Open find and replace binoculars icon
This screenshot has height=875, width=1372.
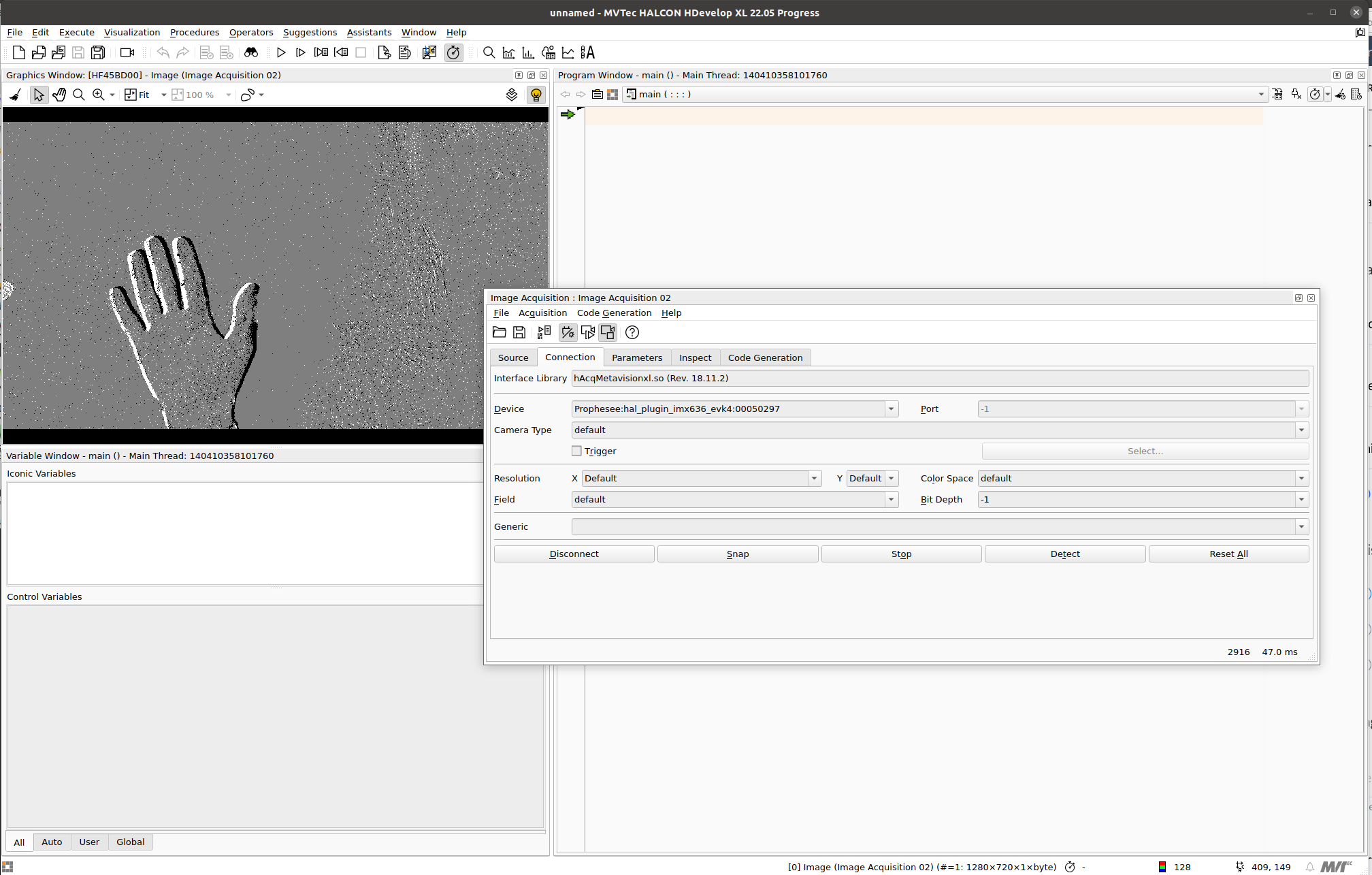(x=251, y=52)
